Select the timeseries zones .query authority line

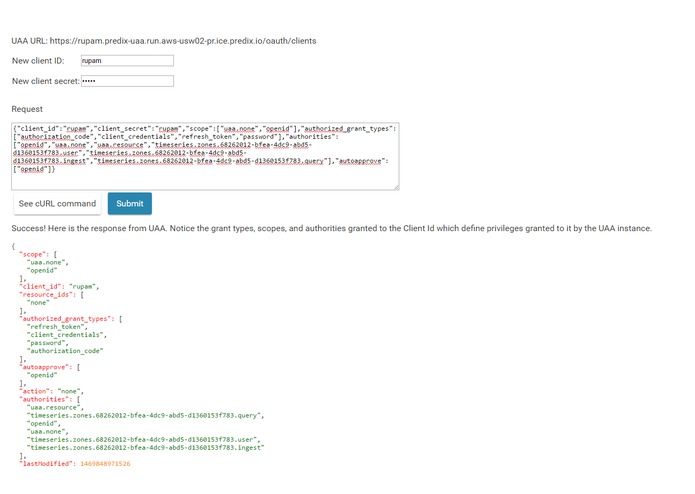(144, 416)
